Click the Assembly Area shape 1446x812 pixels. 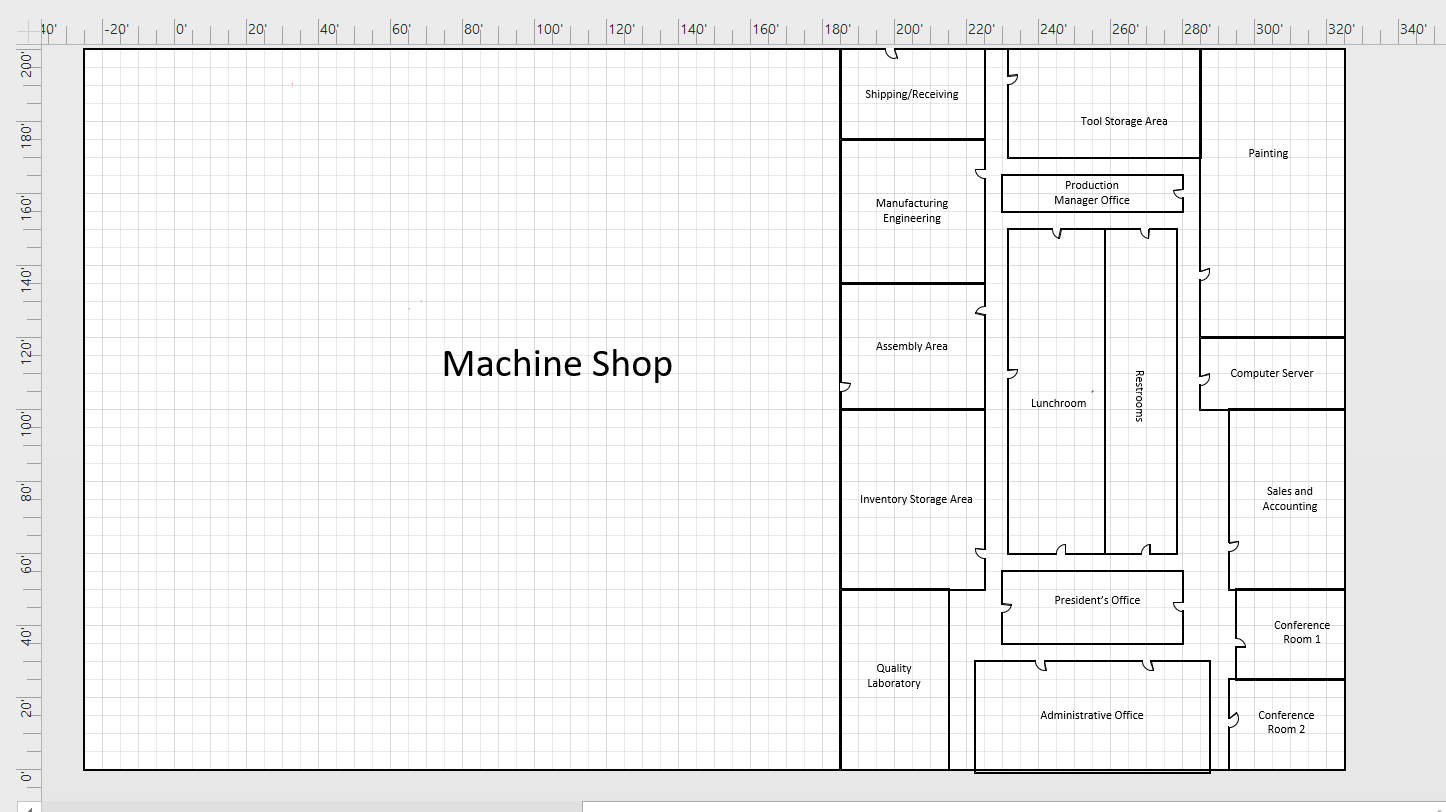[911, 346]
